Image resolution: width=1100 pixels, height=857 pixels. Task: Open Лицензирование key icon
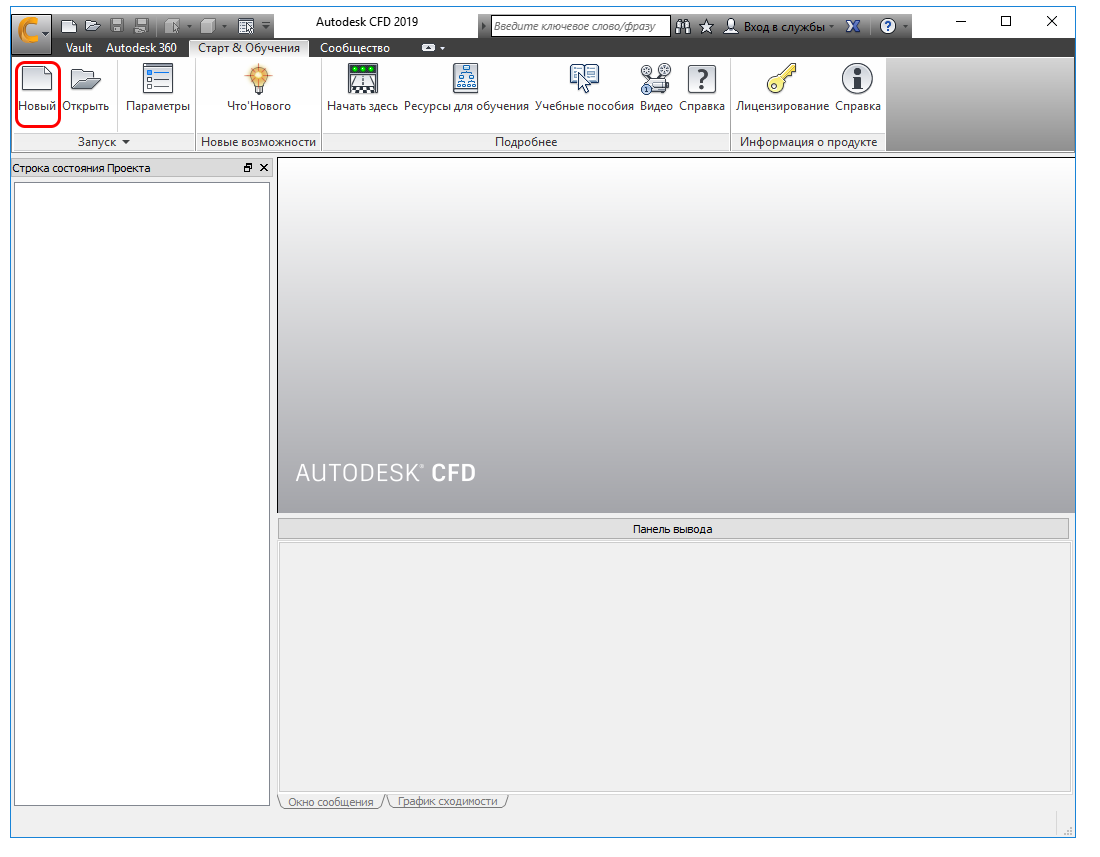click(x=782, y=79)
